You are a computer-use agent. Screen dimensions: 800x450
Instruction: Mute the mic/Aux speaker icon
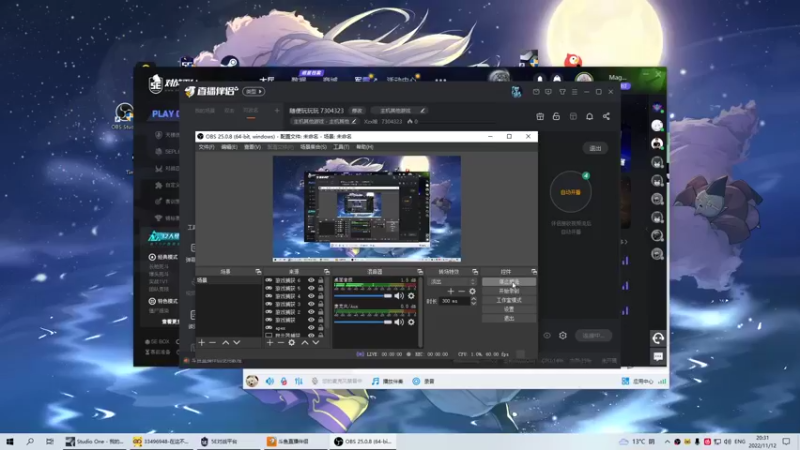(399, 322)
